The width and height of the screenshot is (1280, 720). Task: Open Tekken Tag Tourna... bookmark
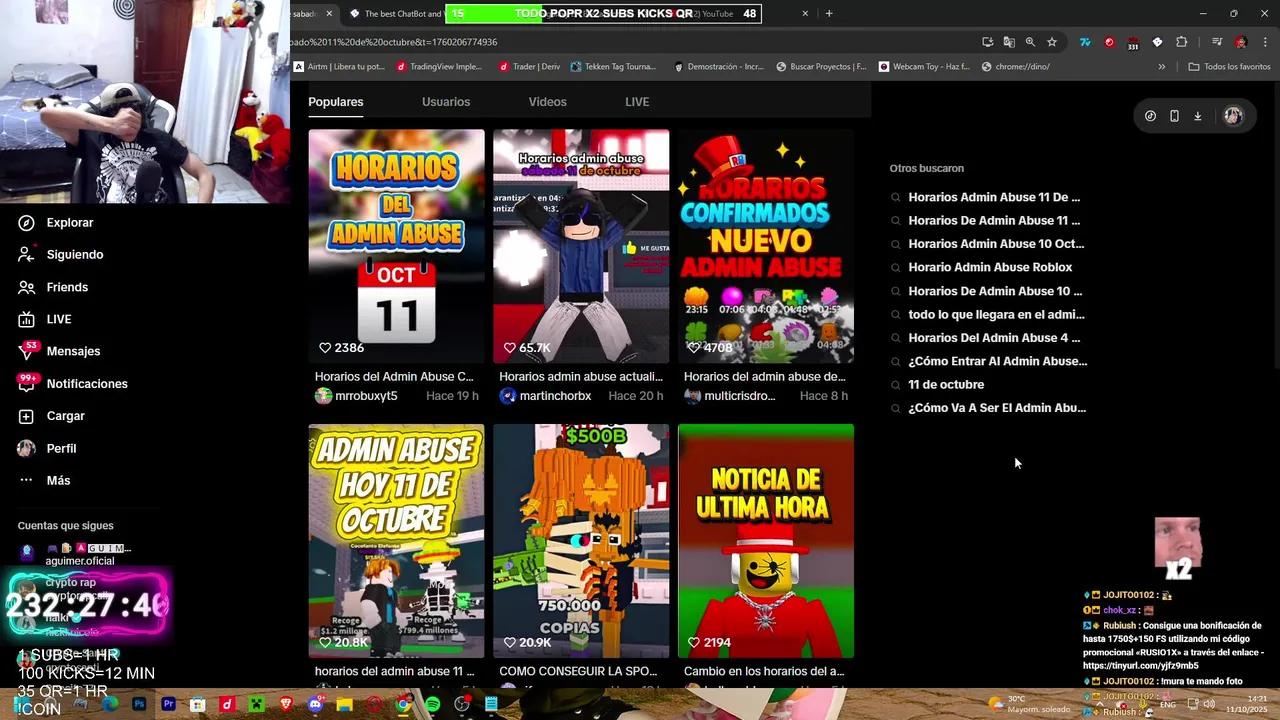(x=613, y=67)
